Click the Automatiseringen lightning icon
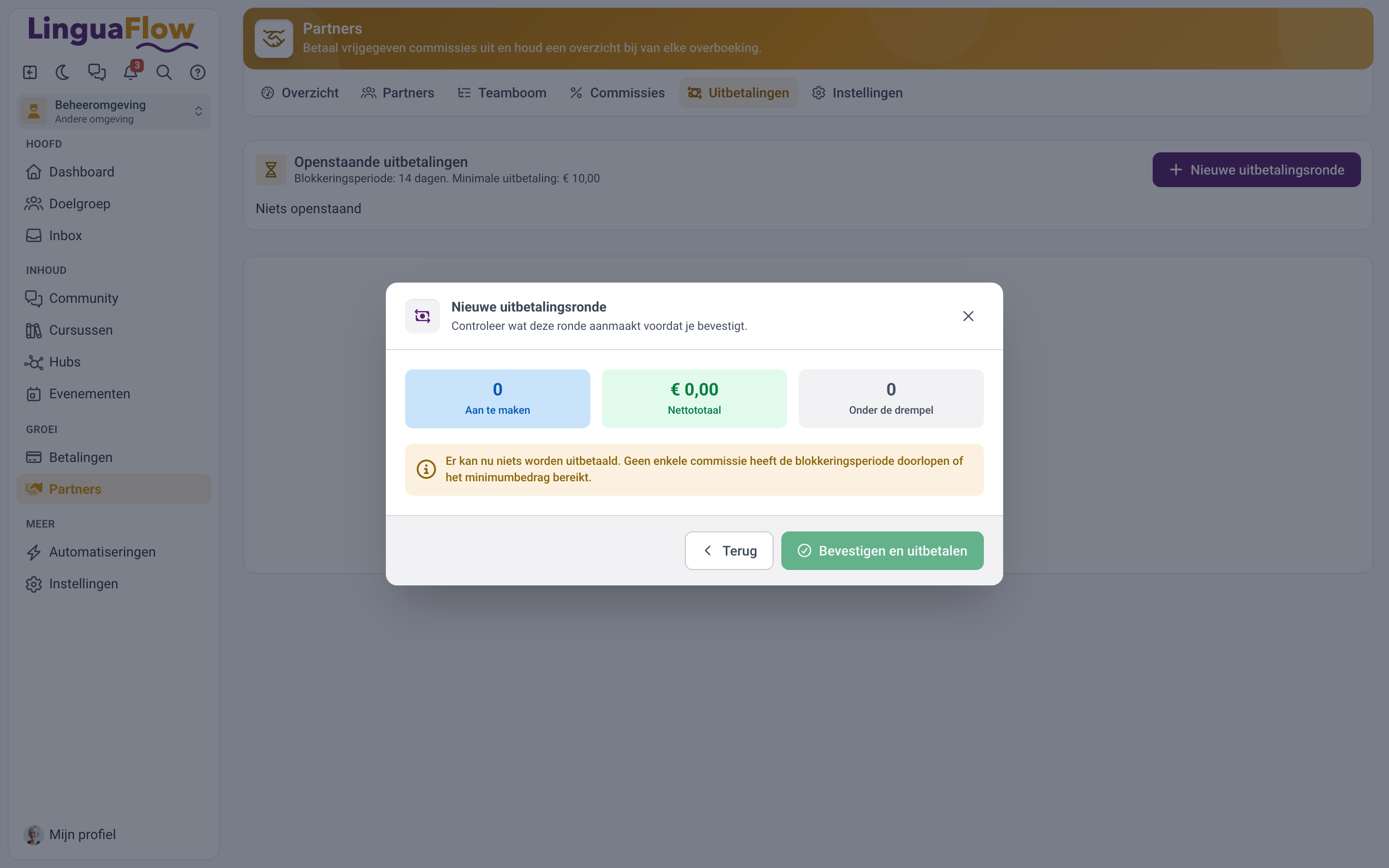 click(34, 552)
